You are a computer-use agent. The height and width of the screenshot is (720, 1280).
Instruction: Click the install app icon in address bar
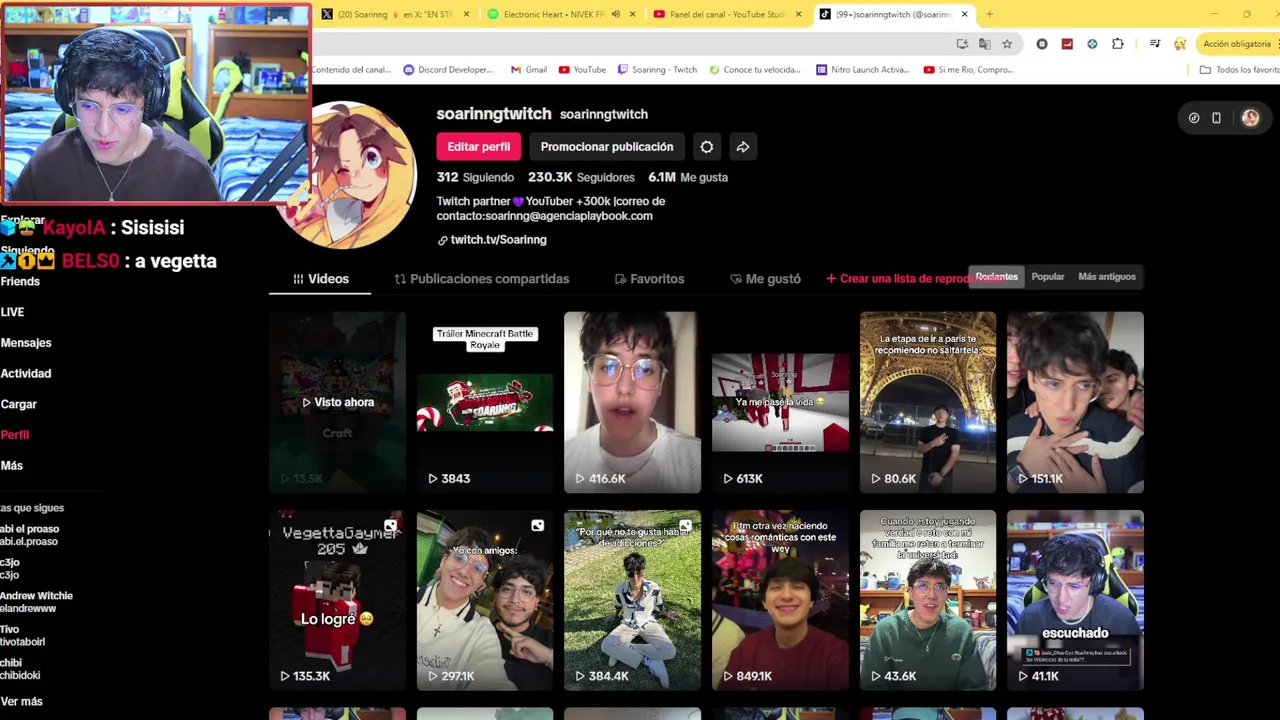[962, 44]
